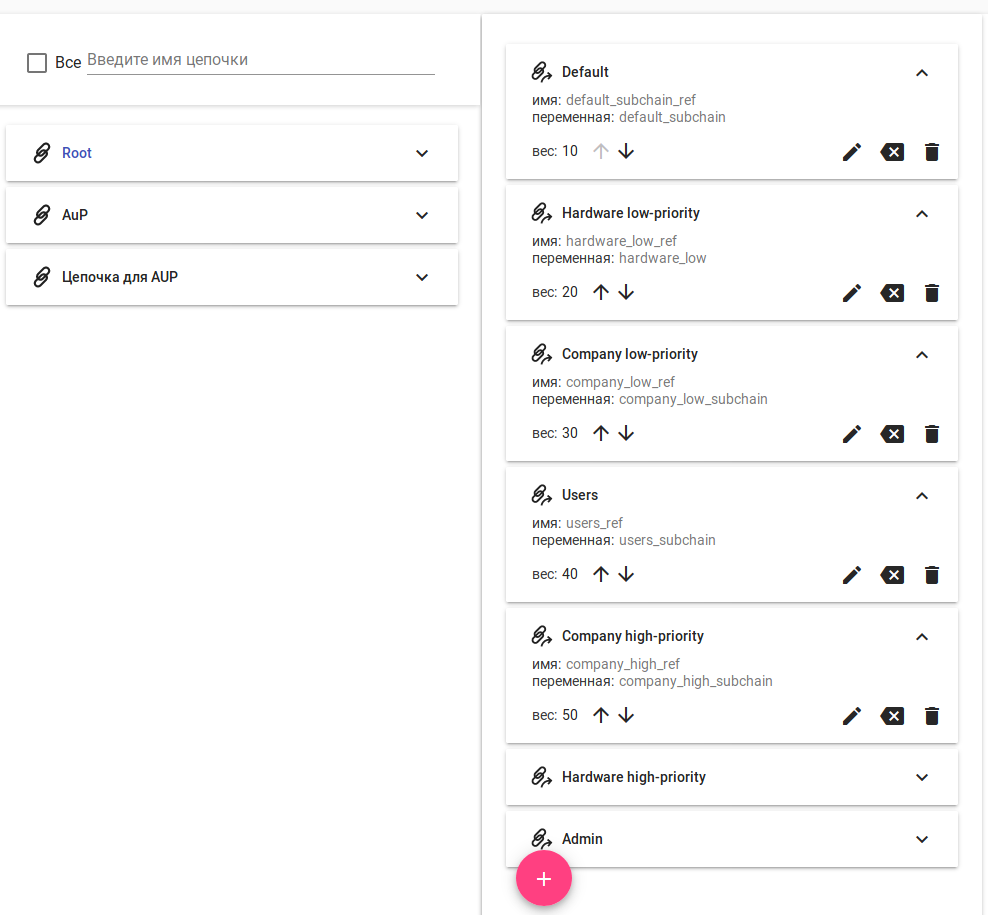988x915 pixels.
Task: Move Default subchain down in weight
Action: (626, 151)
